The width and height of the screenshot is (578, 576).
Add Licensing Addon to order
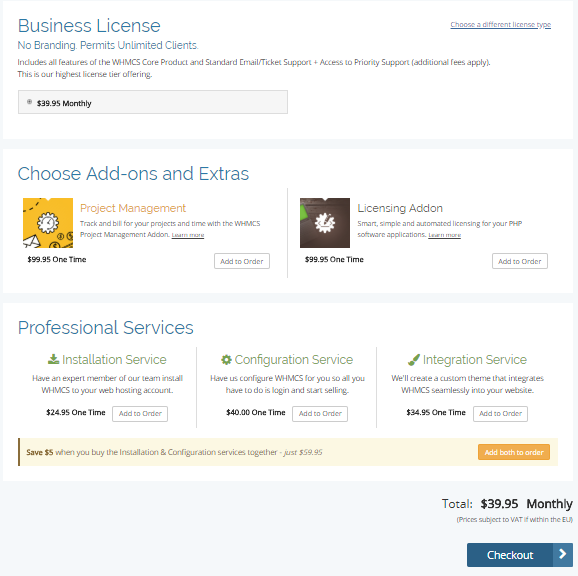(x=520, y=261)
